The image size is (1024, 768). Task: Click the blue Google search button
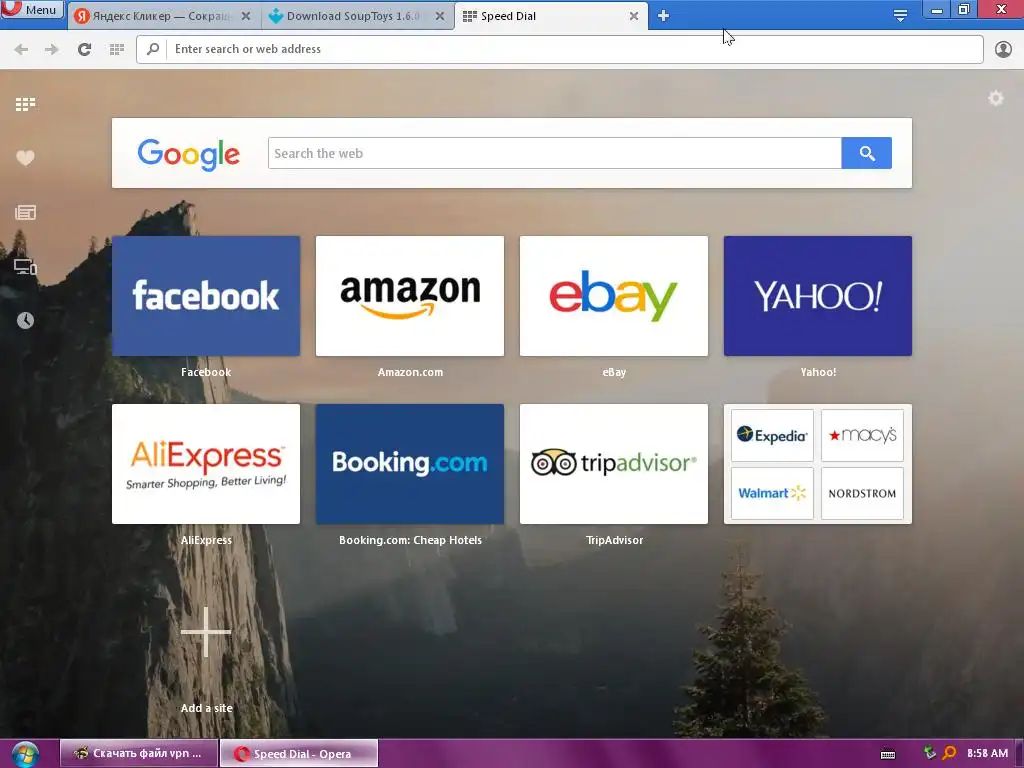coord(867,153)
